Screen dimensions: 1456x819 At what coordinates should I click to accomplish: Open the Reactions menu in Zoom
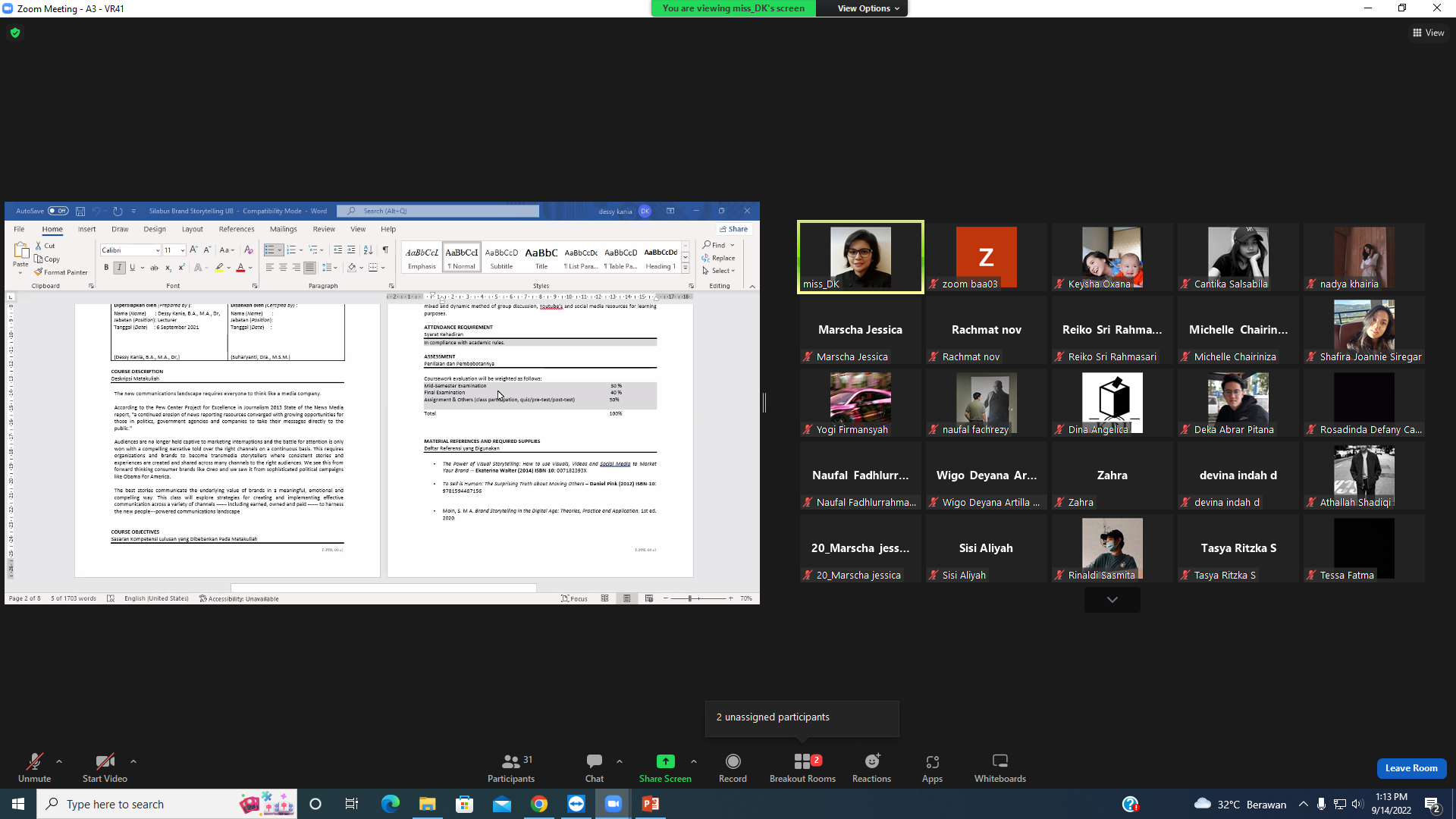872,767
